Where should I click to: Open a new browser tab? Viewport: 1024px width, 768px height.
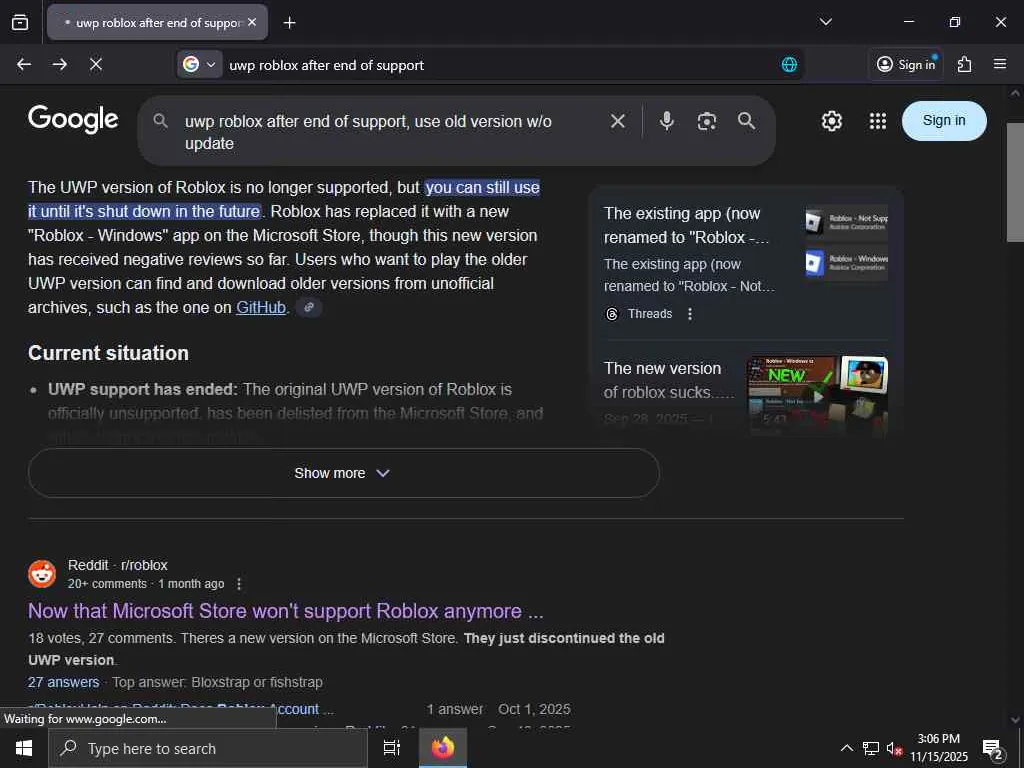tap(289, 23)
